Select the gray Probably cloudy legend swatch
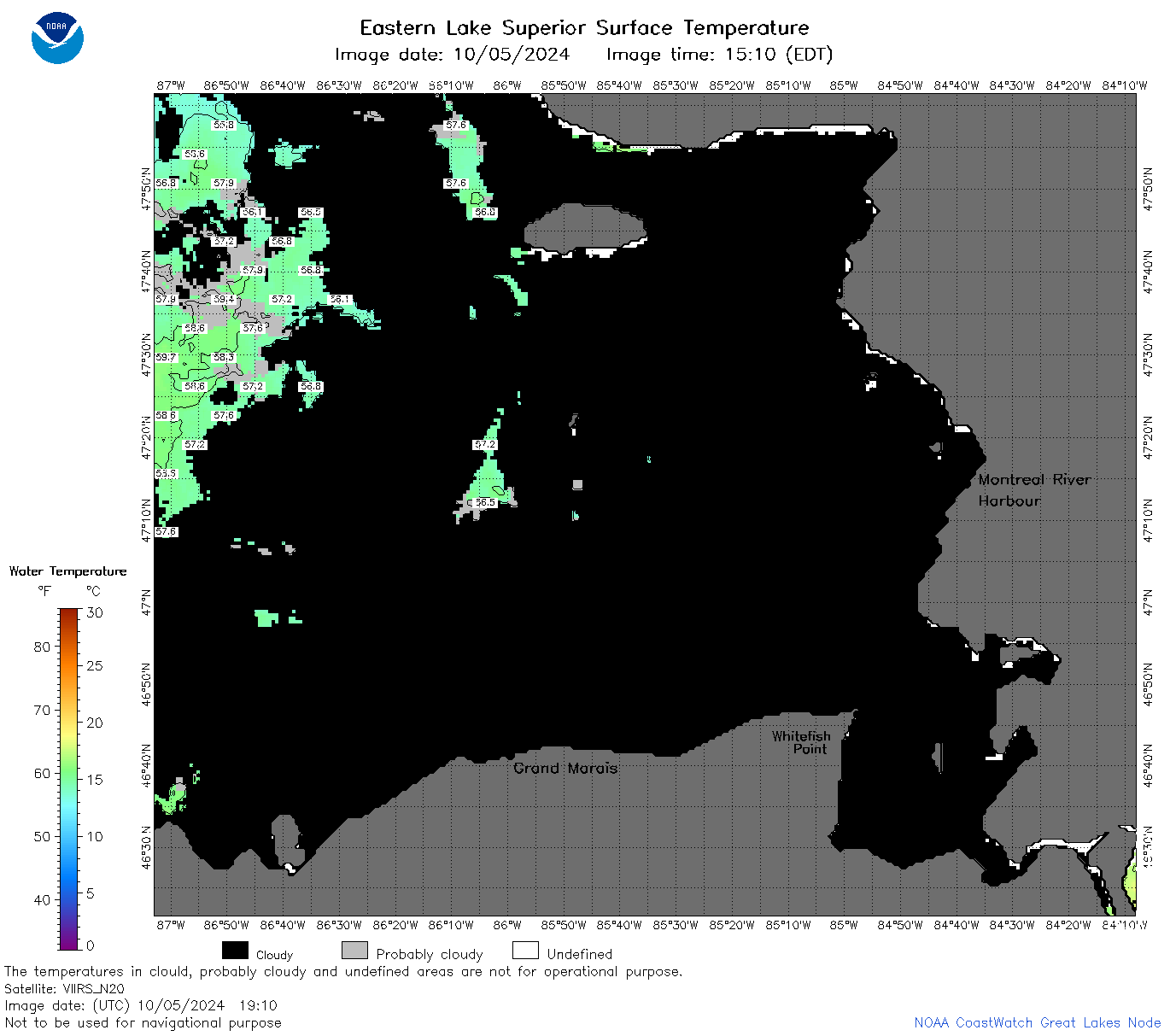Image resolution: width=1170 pixels, height=1036 pixels. 354,951
